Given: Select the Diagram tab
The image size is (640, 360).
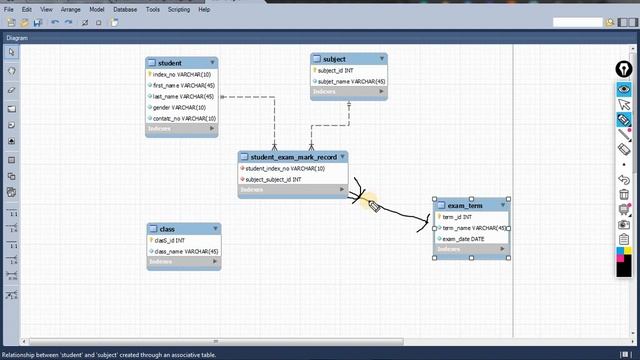Looking at the screenshot, I should click(x=17, y=38).
